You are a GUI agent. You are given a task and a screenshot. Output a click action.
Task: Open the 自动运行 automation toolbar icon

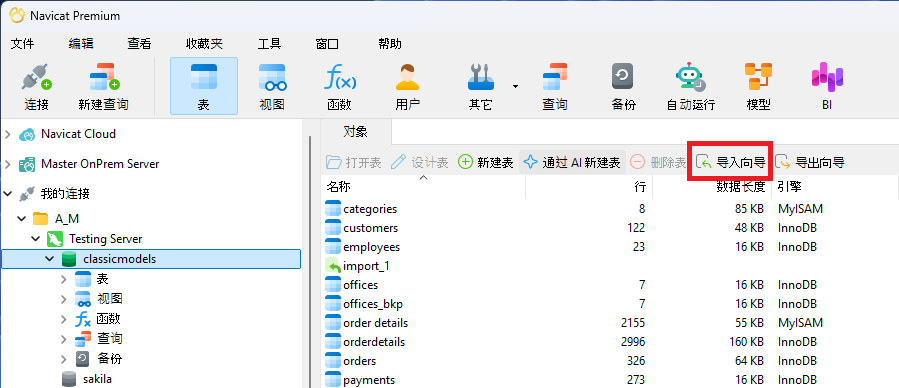pos(690,87)
